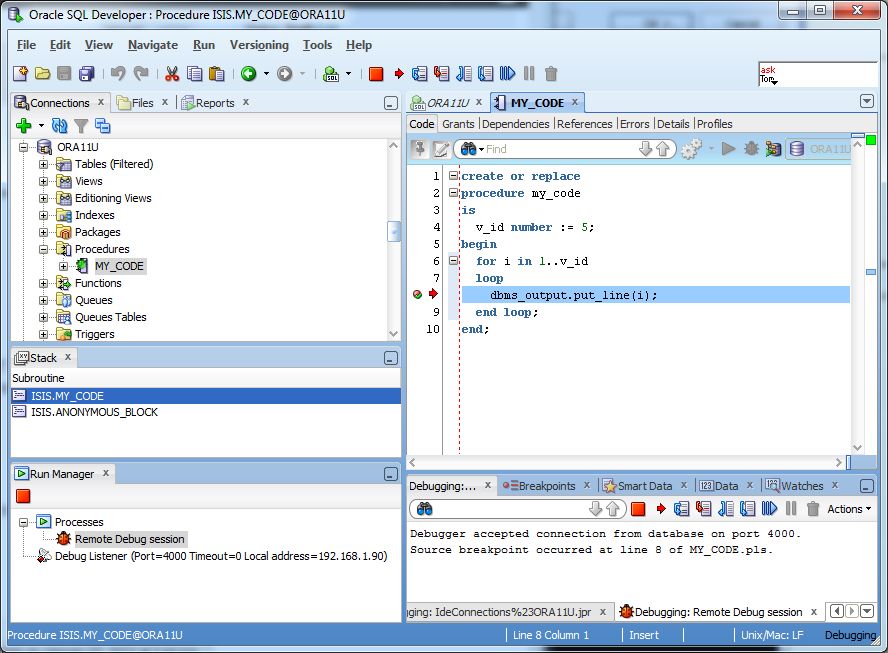Click the green Run arrow in code toolbar

[x=729, y=149]
